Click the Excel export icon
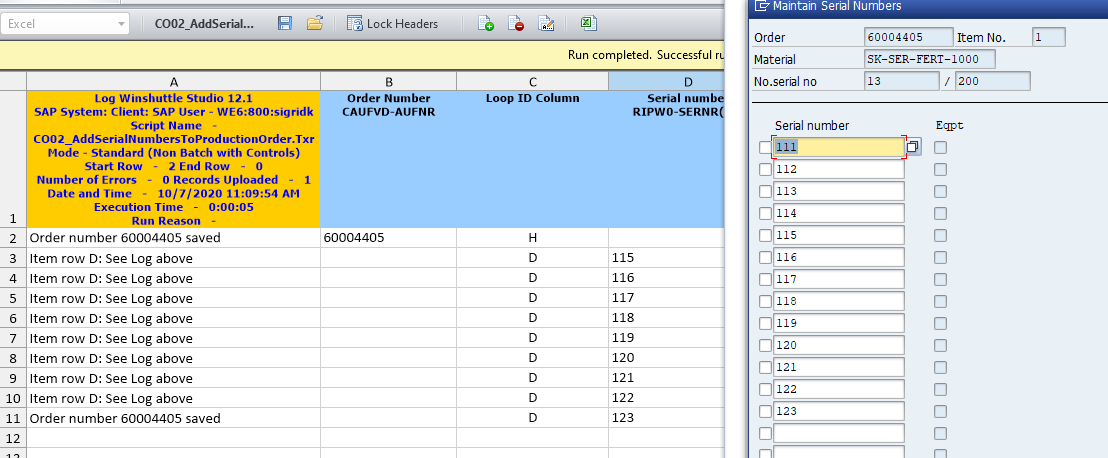Viewport: 1108px width, 458px height. (587, 23)
